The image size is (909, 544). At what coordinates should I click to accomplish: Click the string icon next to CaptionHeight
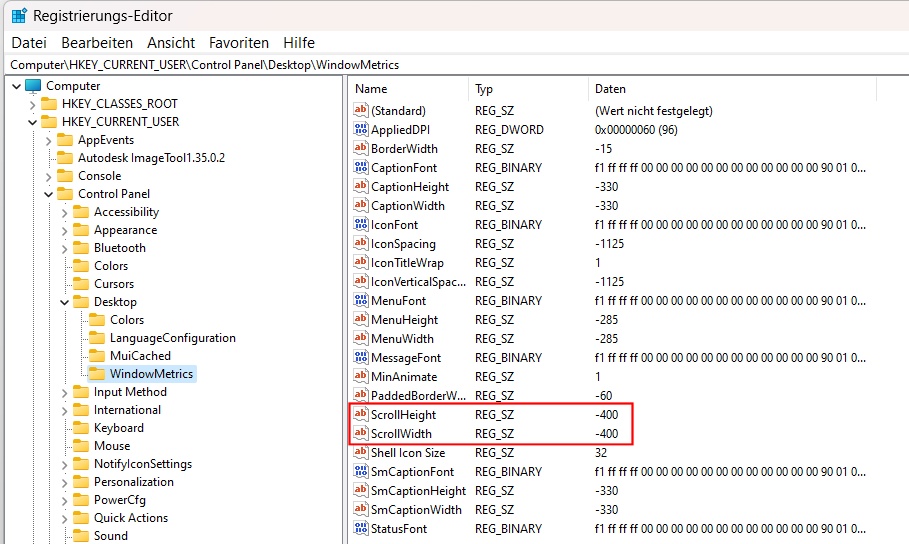(x=361, y=186)
